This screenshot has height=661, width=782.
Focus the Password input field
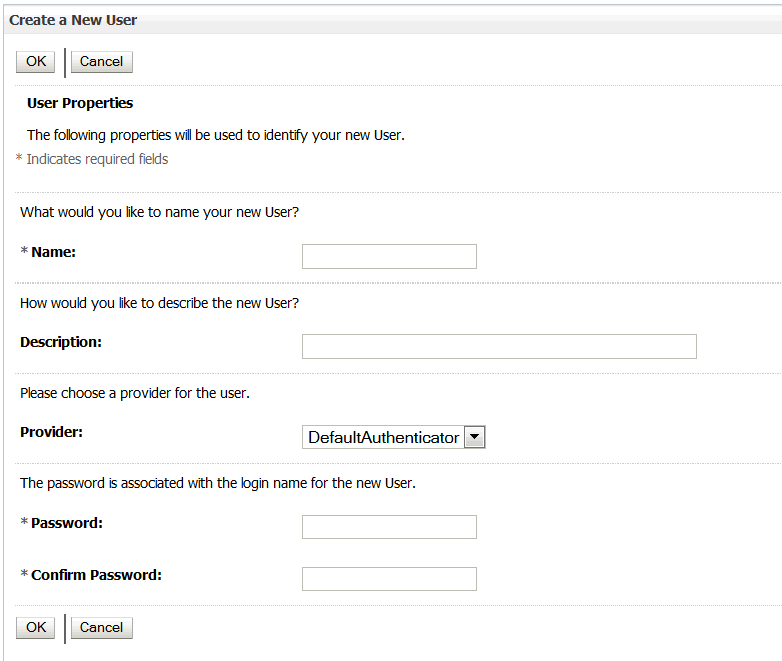coord(389,527)
